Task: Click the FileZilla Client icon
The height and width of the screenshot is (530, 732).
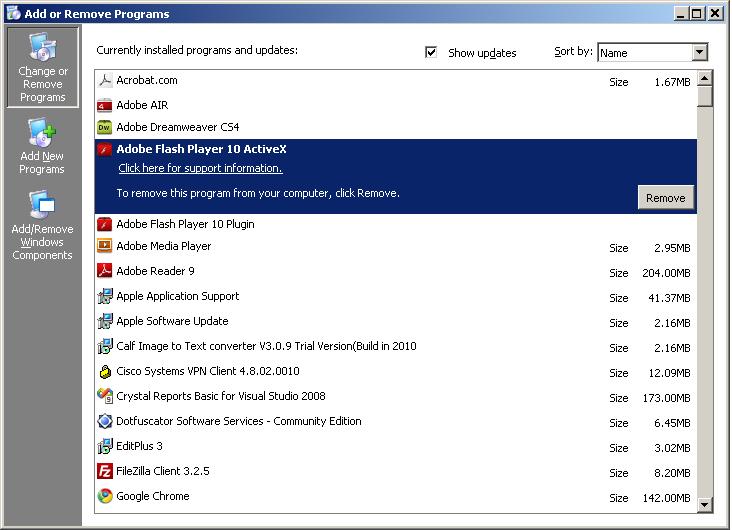Action: [x=105, y=471]
